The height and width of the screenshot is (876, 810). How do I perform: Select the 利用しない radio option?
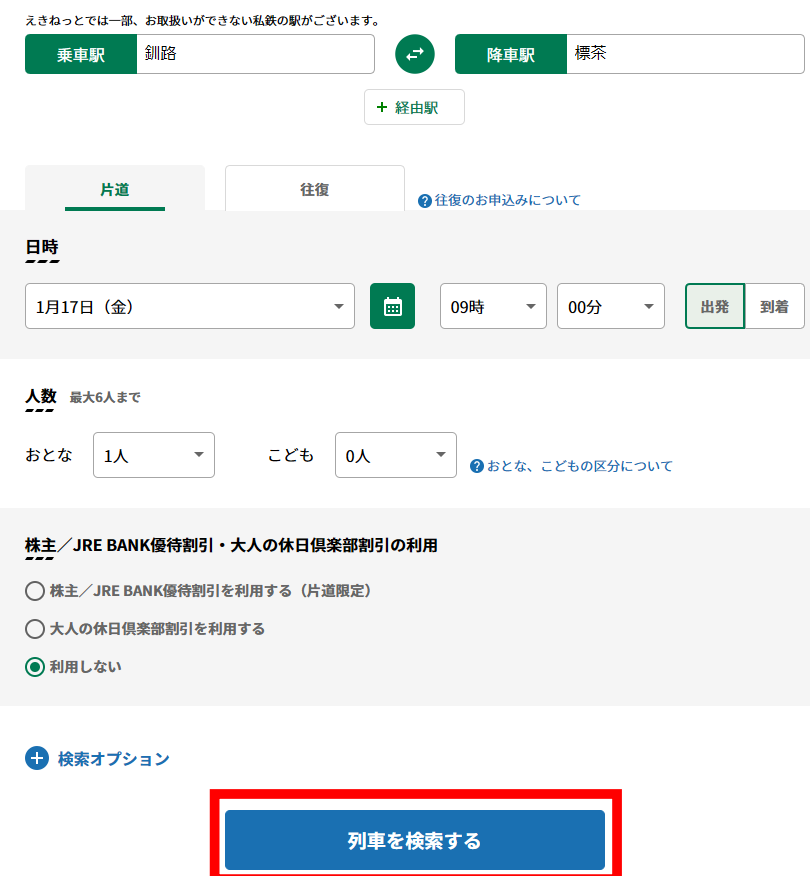pyautogui.click(x=35, y=666)
